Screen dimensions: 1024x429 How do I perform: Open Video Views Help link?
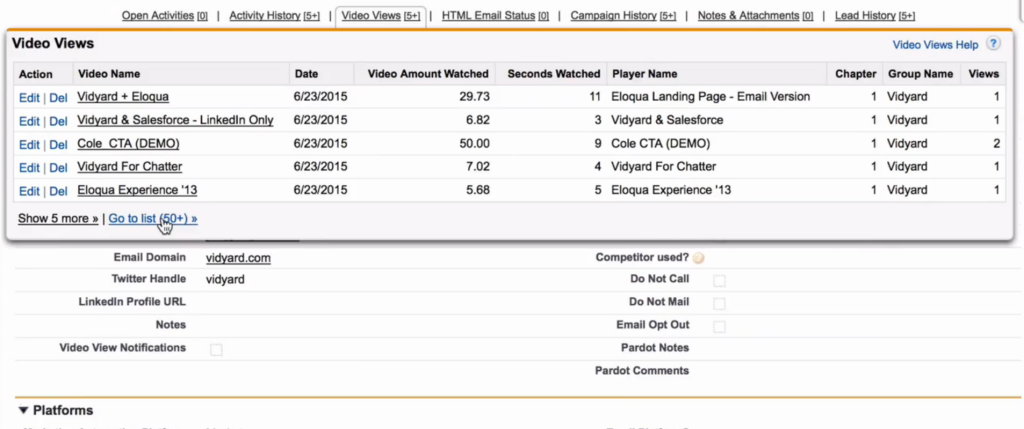point(935,45)
